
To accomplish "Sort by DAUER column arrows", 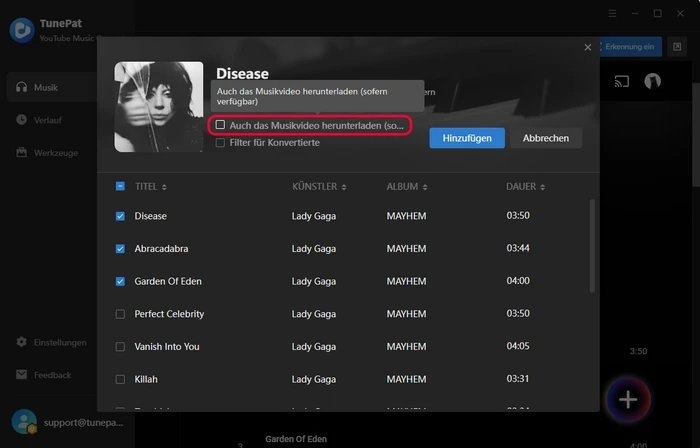I will point(542,187).
